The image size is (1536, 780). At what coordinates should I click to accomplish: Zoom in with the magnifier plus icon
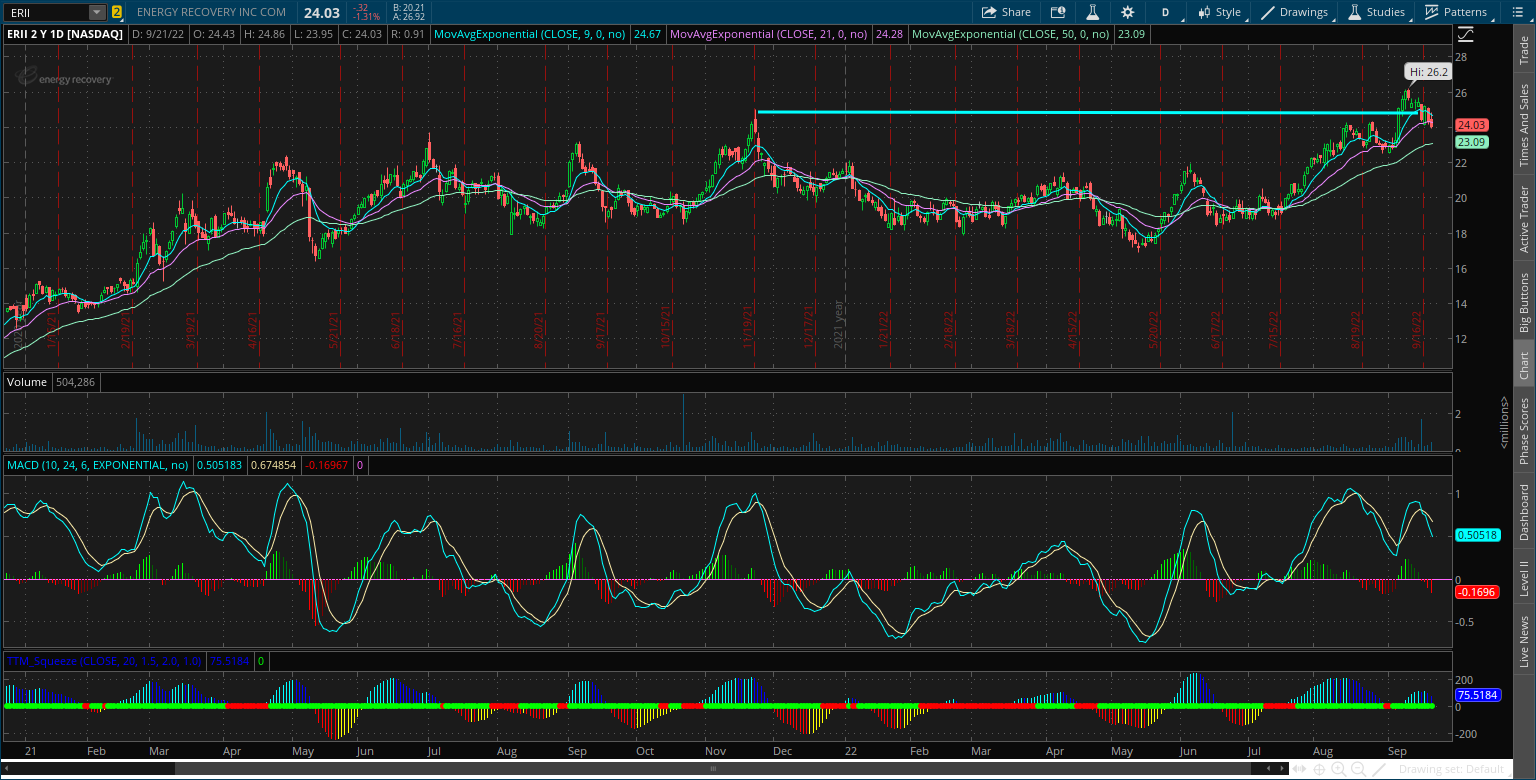[1339, 769]
